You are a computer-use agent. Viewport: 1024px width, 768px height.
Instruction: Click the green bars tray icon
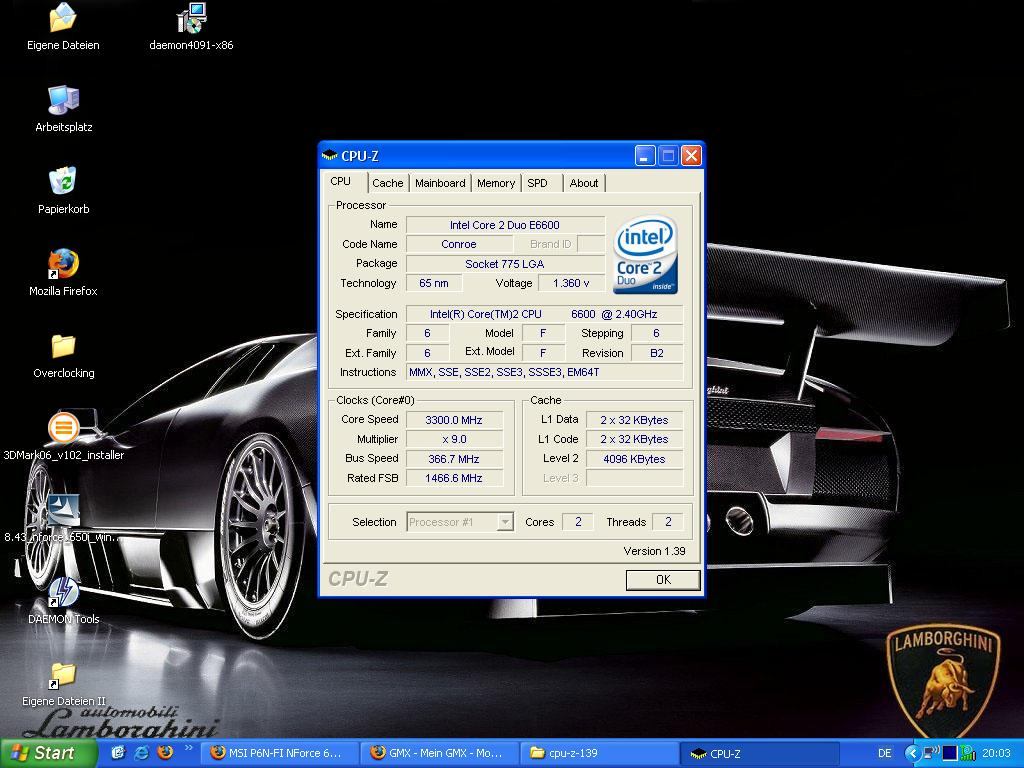pyautogui.click(x=968, y=753)
